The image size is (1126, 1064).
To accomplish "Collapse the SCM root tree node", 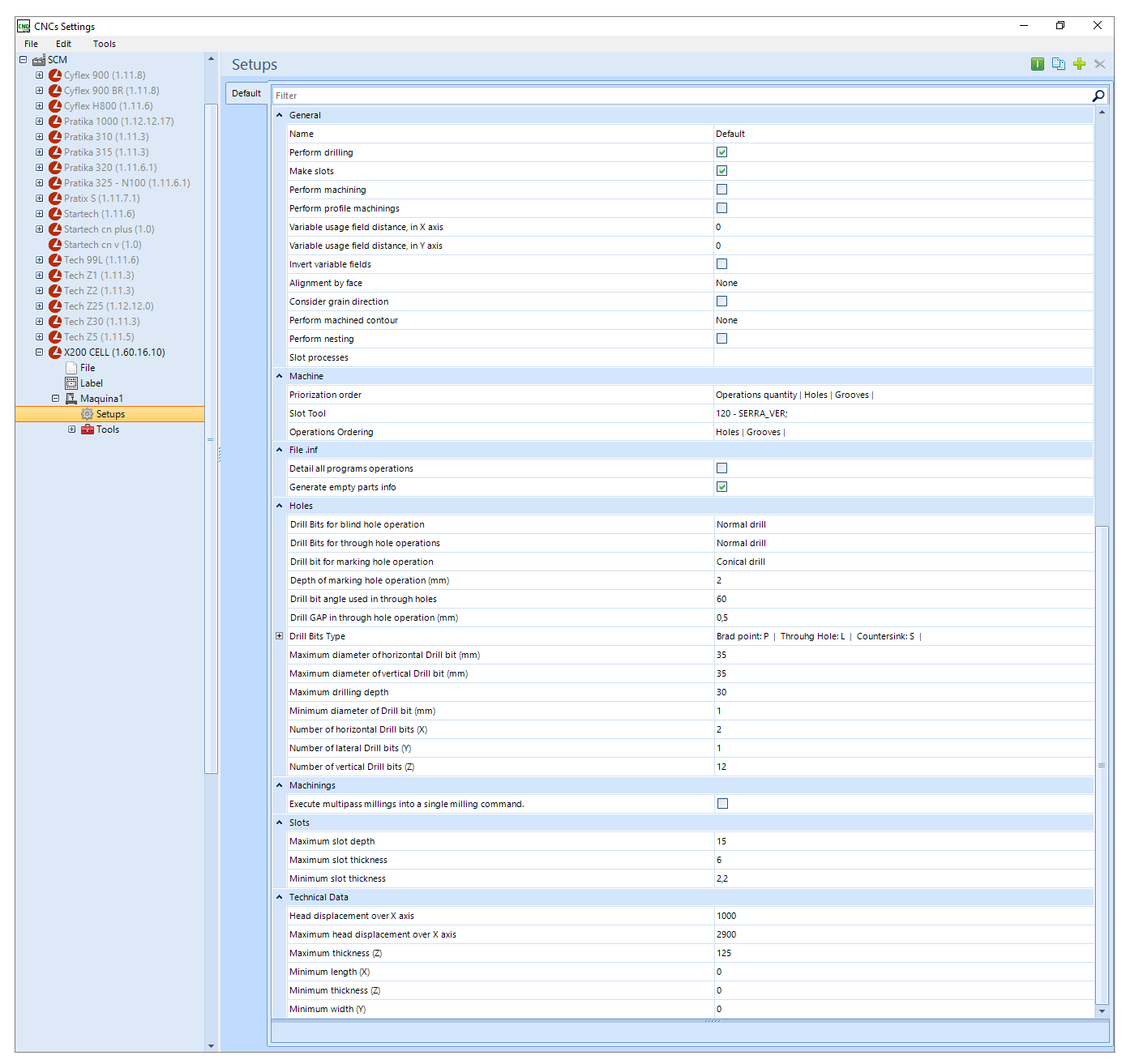I will (x=24, y=60).
